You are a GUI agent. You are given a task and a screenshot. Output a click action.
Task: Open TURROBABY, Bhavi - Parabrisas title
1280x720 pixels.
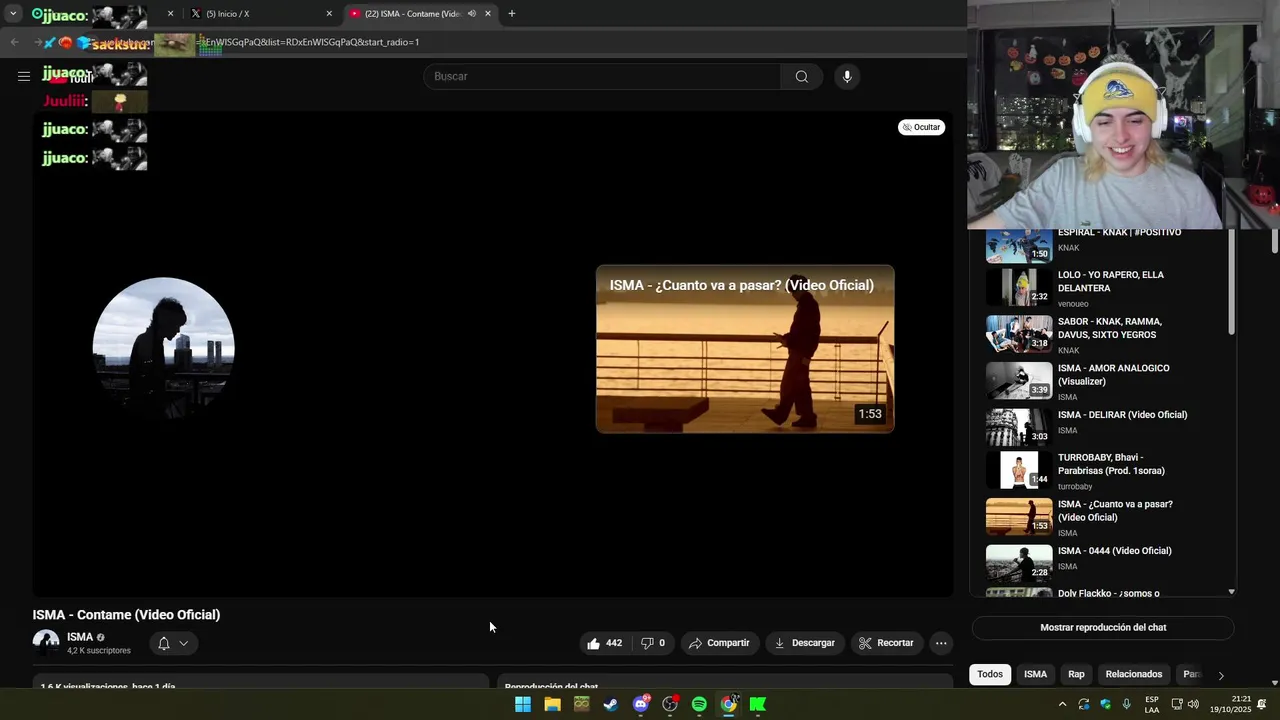[x=1111, y=464]
